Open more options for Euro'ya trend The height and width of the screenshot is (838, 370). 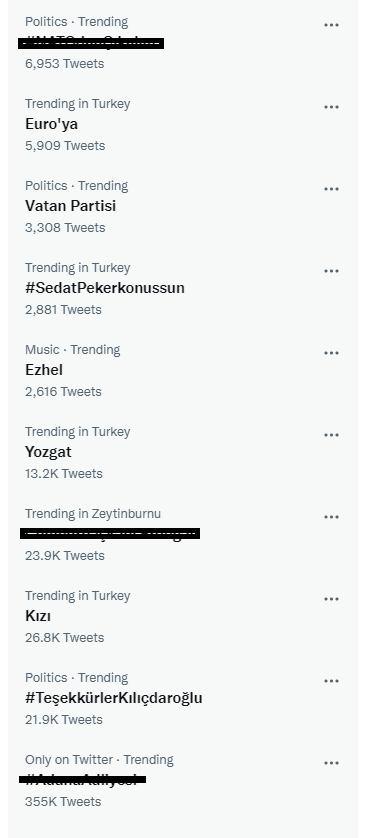coord(331,107)
